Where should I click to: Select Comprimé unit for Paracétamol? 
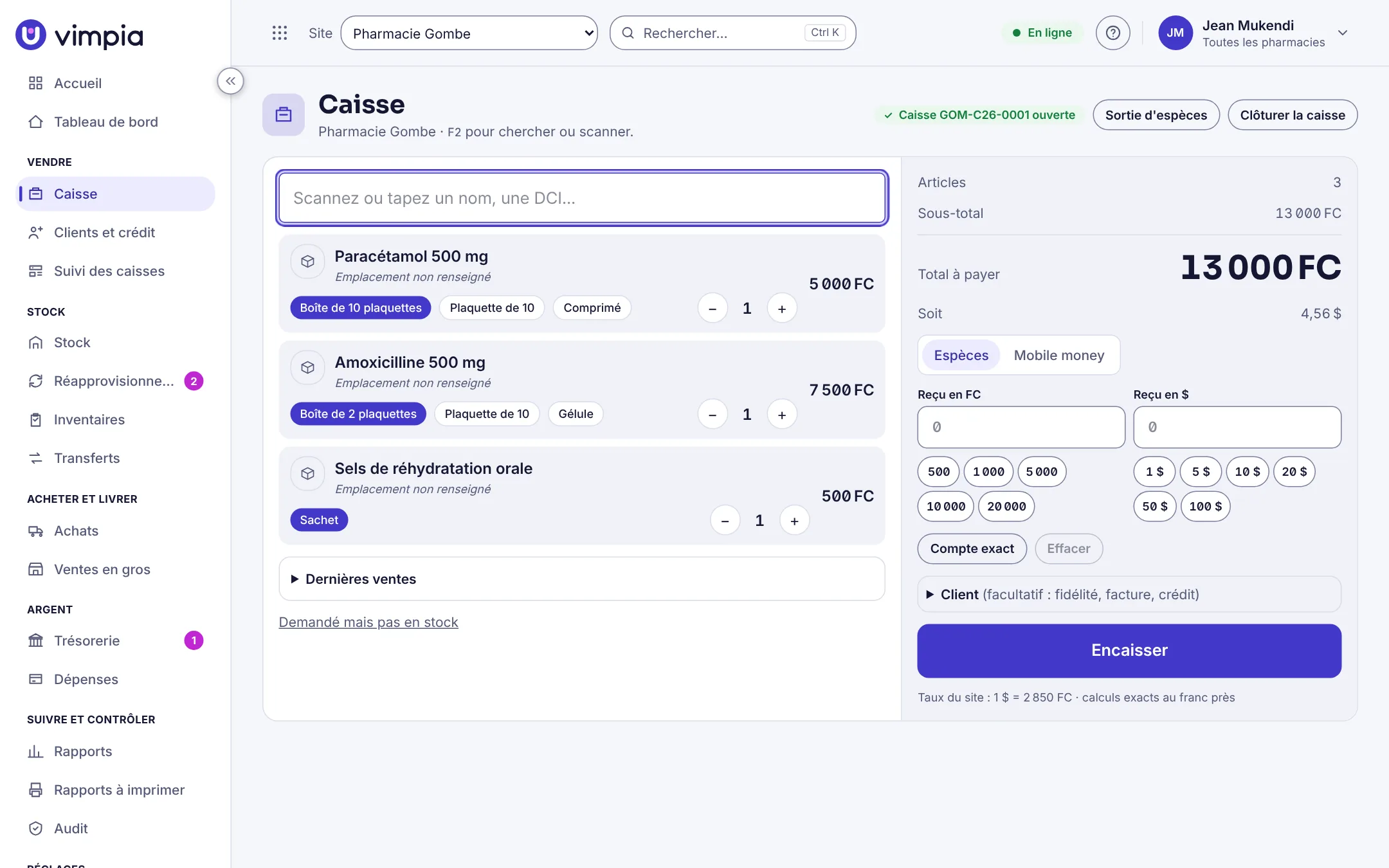[592, 307]
